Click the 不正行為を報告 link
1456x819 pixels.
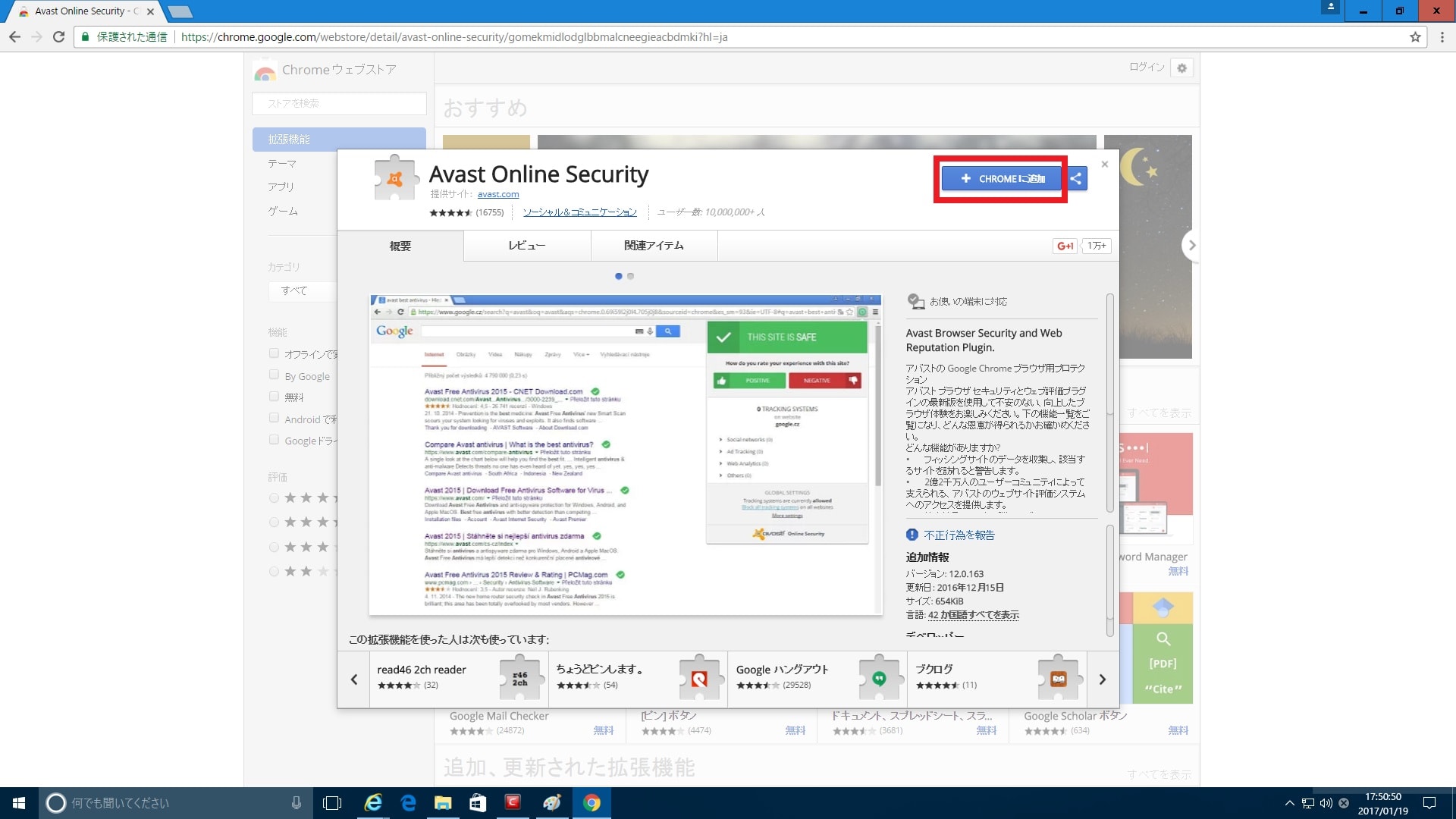(x=959, y=535)
